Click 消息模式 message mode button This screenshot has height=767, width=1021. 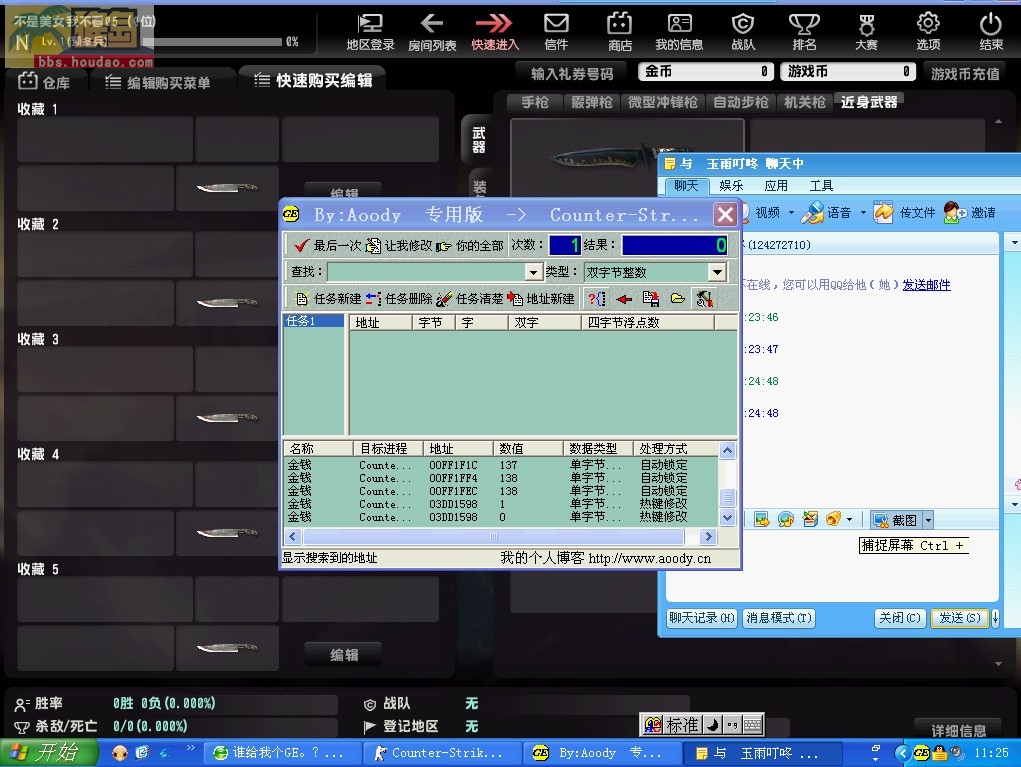tap(779, 618)
